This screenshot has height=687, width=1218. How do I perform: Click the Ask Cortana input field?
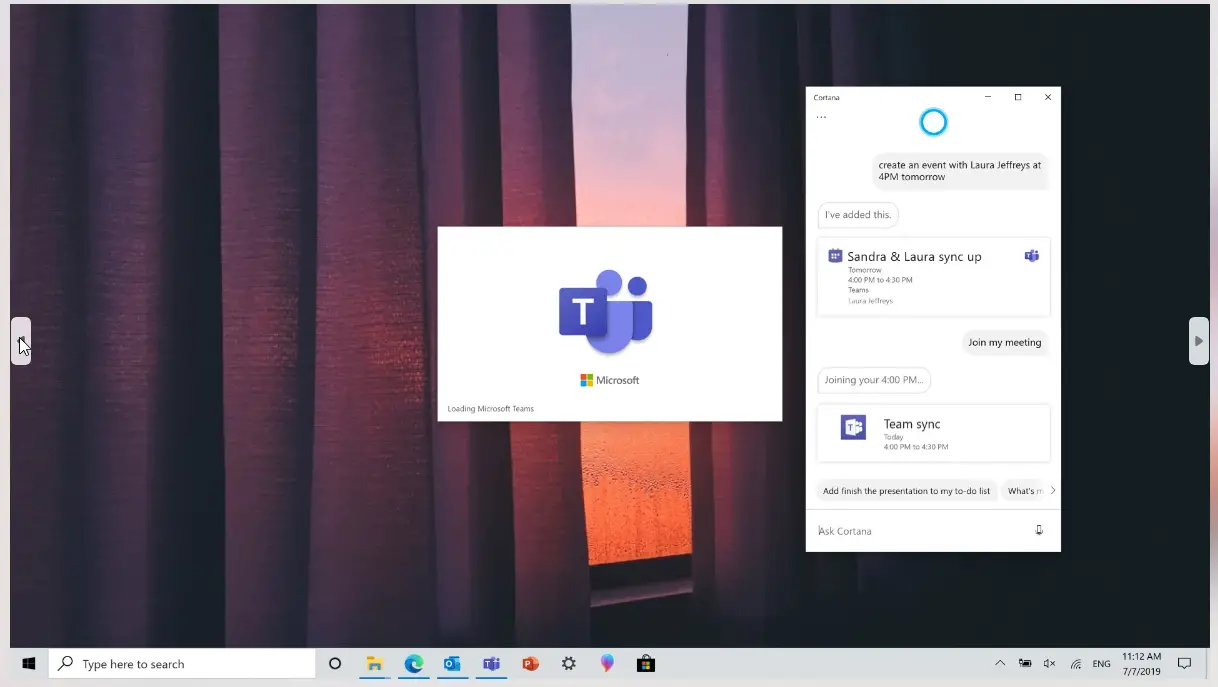(922, 531)
